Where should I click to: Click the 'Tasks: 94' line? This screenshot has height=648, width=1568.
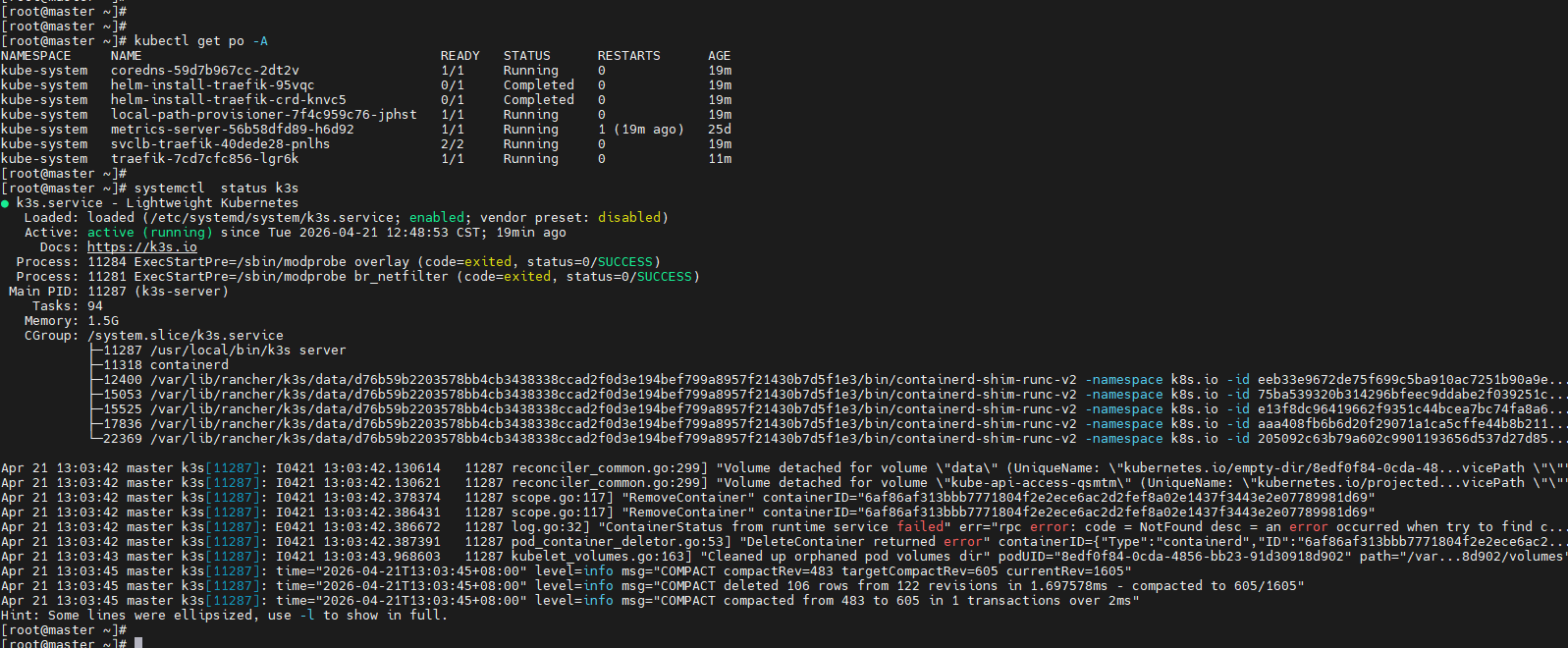(x=68, y=306)
